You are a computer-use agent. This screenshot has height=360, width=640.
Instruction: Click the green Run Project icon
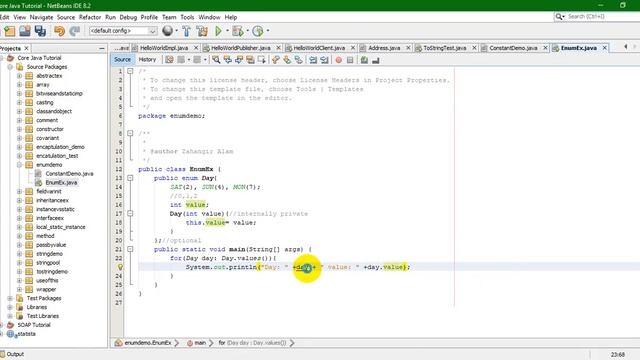click(x=218, y=31)
